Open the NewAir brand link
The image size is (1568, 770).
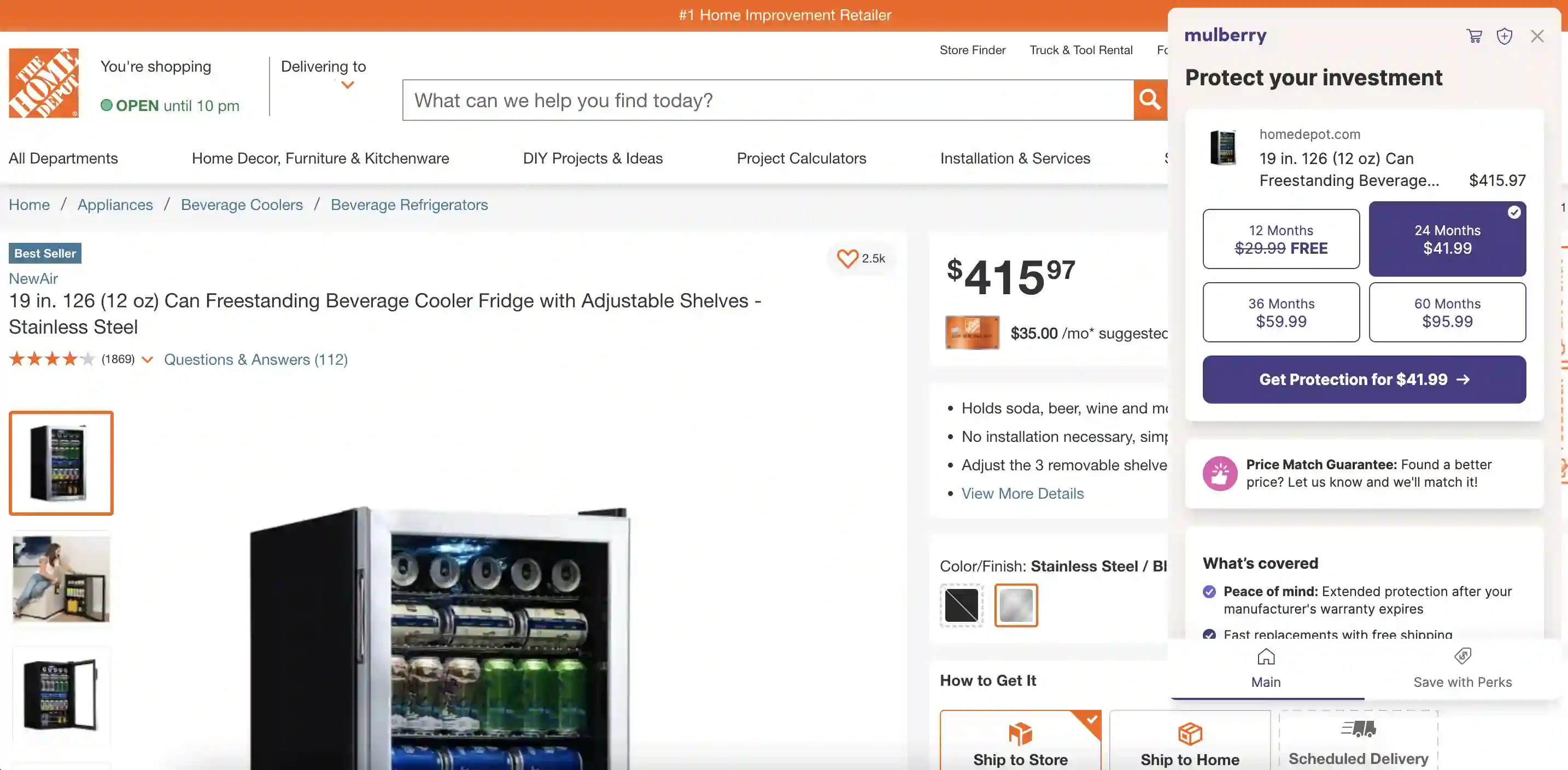pos(33,278)
